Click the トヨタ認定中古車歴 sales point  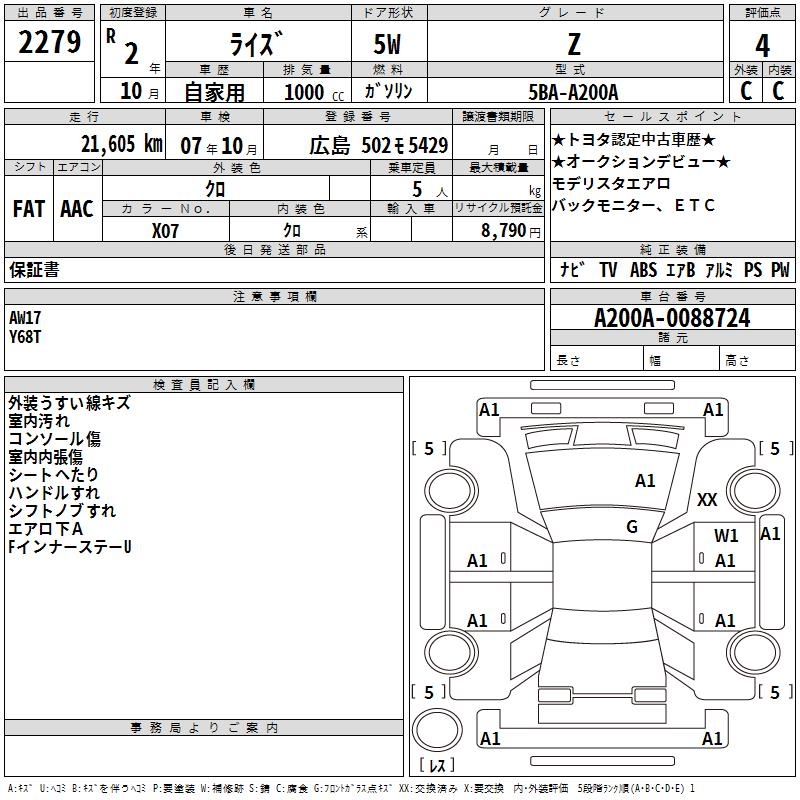pos(634,140)
